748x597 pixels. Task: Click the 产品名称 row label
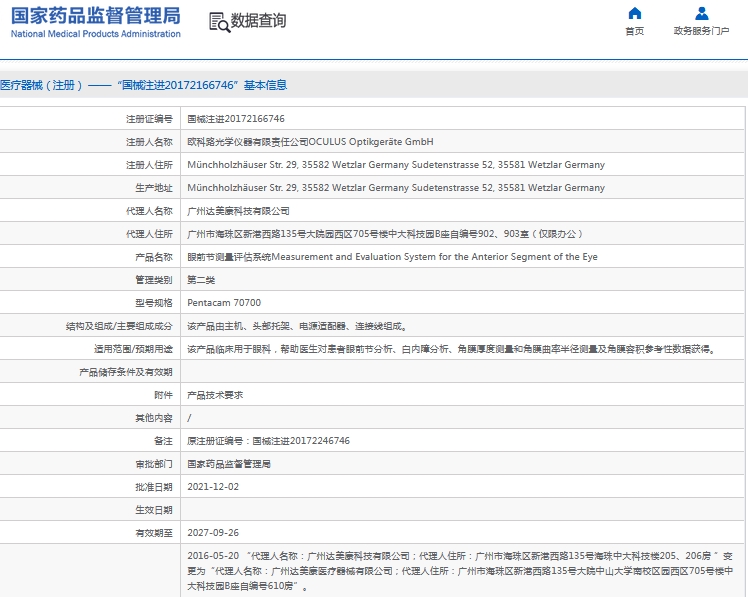pyautogui.click(x=154, y=257)
